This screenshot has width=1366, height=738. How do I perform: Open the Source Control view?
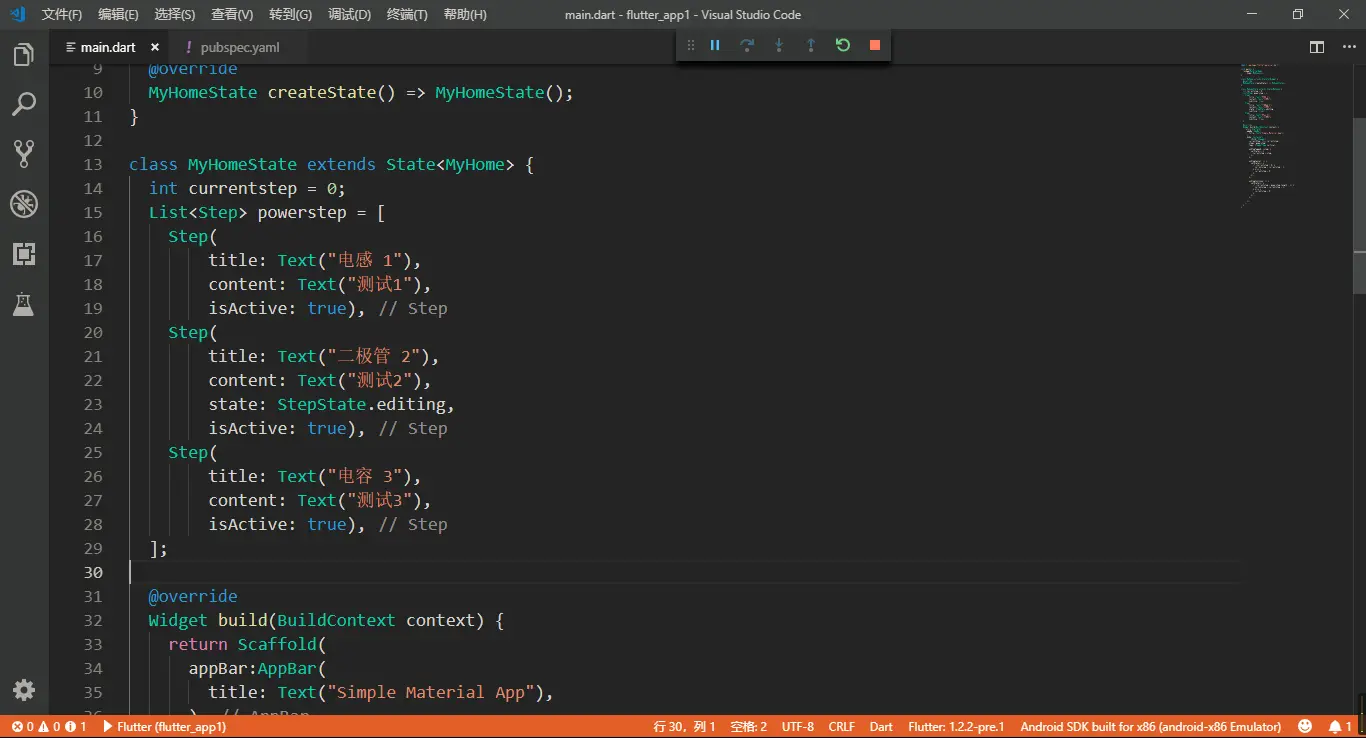coord(24,153)
